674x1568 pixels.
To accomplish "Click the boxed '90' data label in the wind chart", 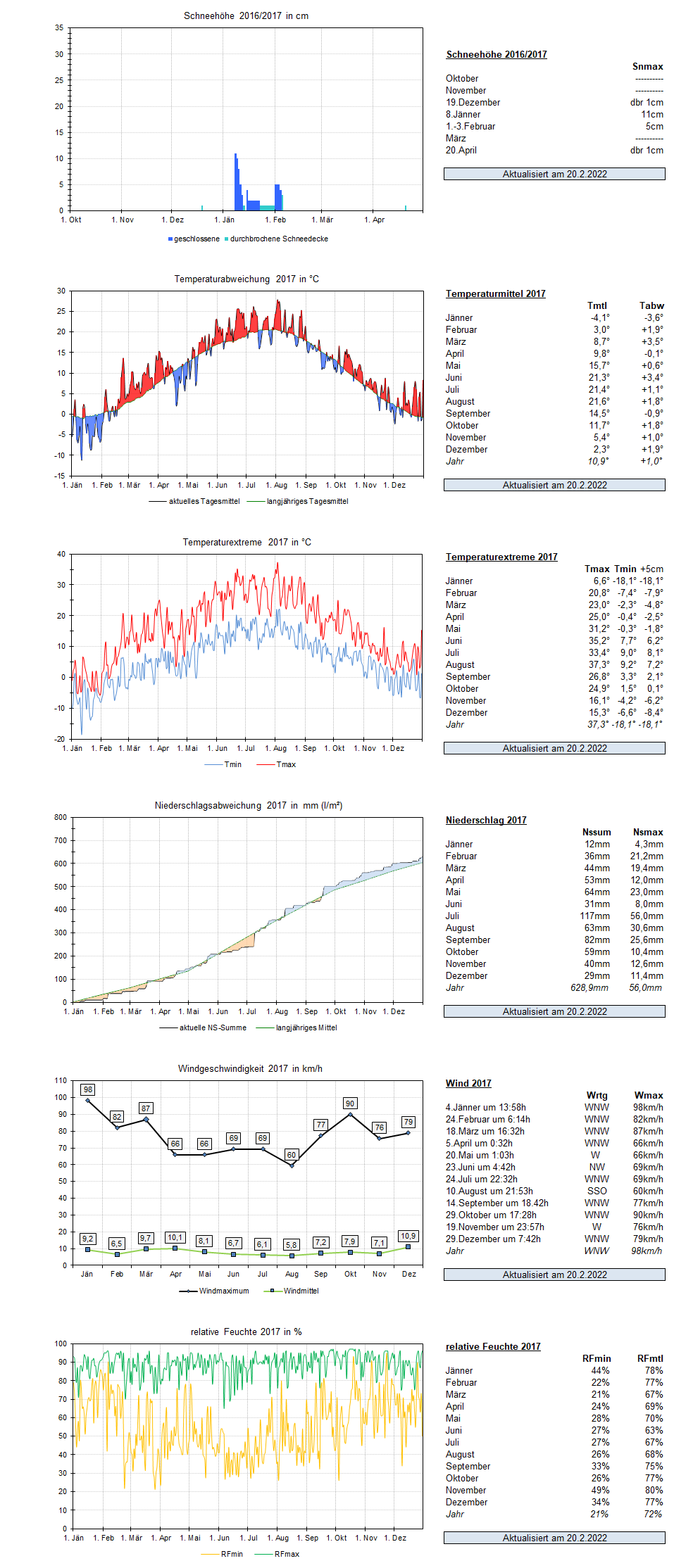I will [x=350, y=1103].
